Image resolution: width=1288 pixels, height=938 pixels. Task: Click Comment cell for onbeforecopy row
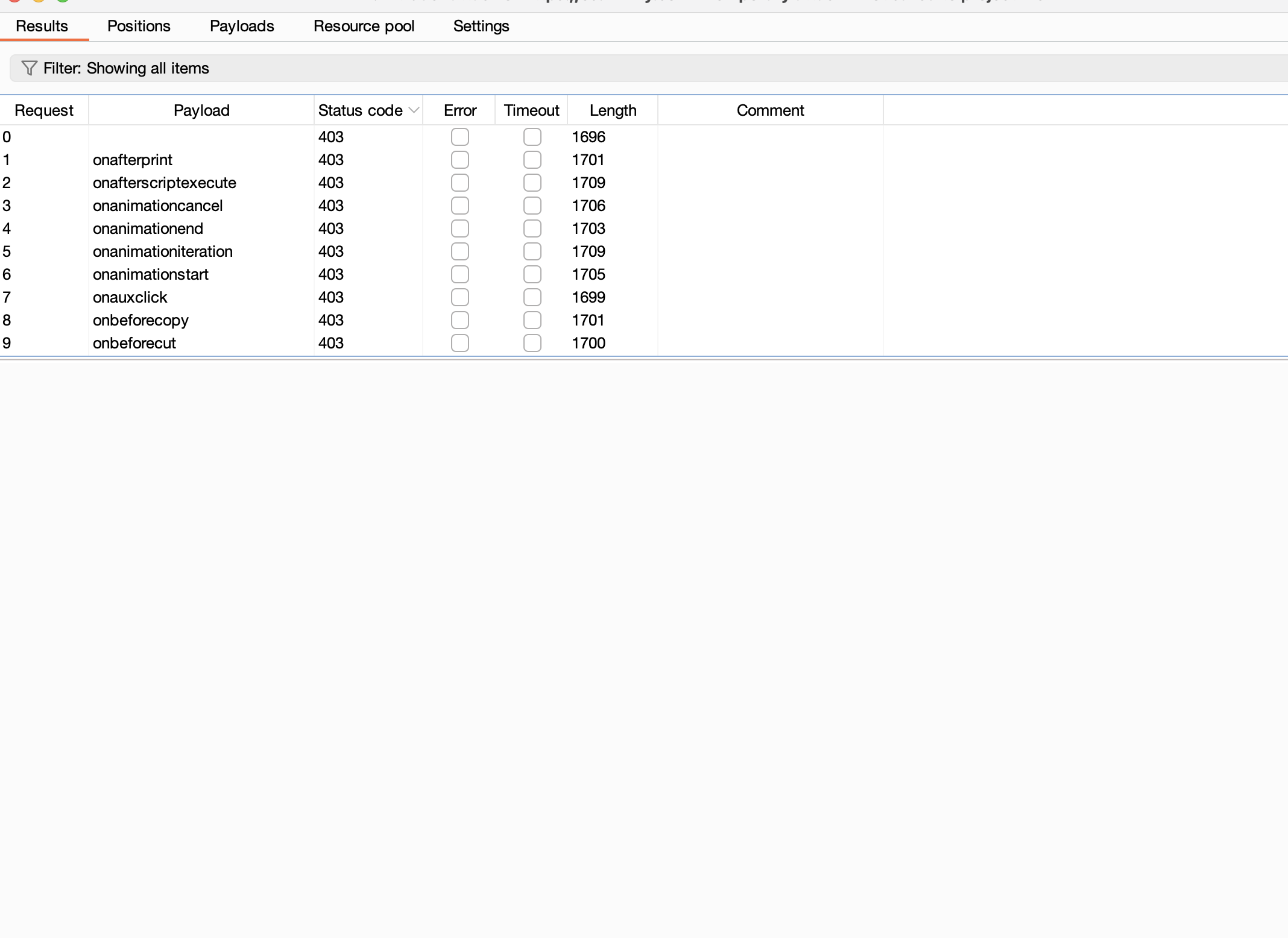[770, 320]
